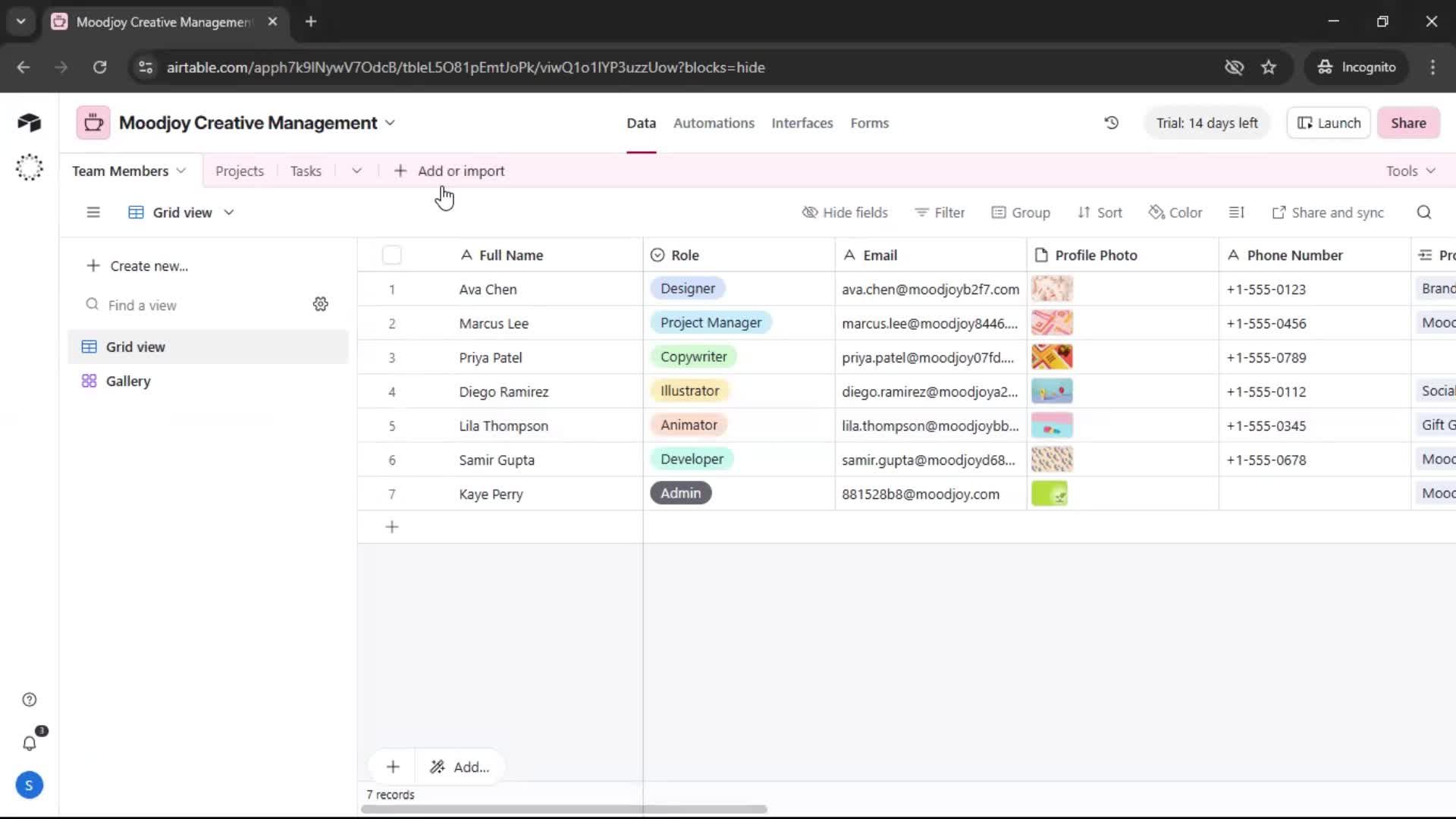Open the row height icon in toolbar

(x=1237, y=212)
